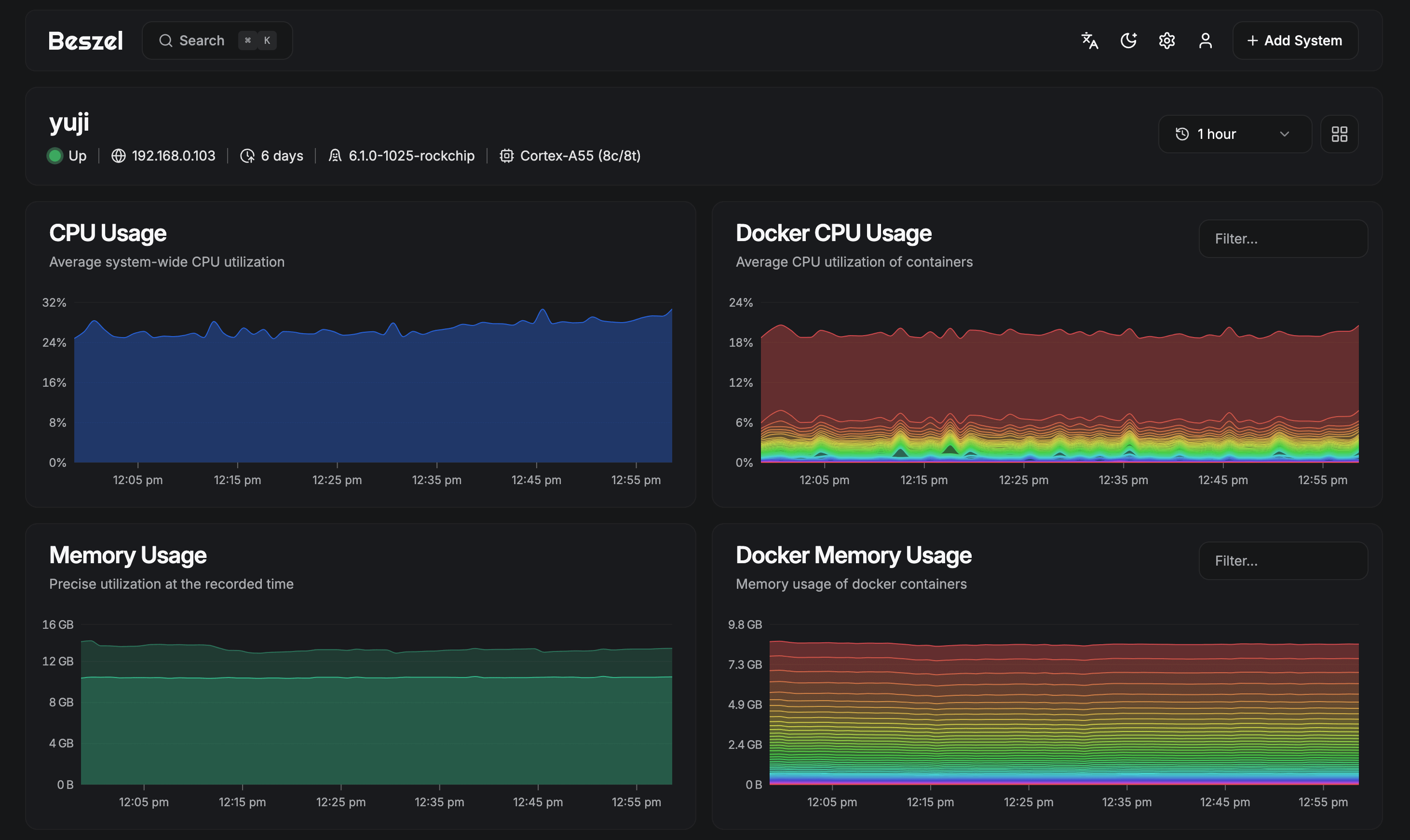Expand the 1 hour time range dropdown
The width and height of the screenshot is (1410, 840).
click(1234, 134)
